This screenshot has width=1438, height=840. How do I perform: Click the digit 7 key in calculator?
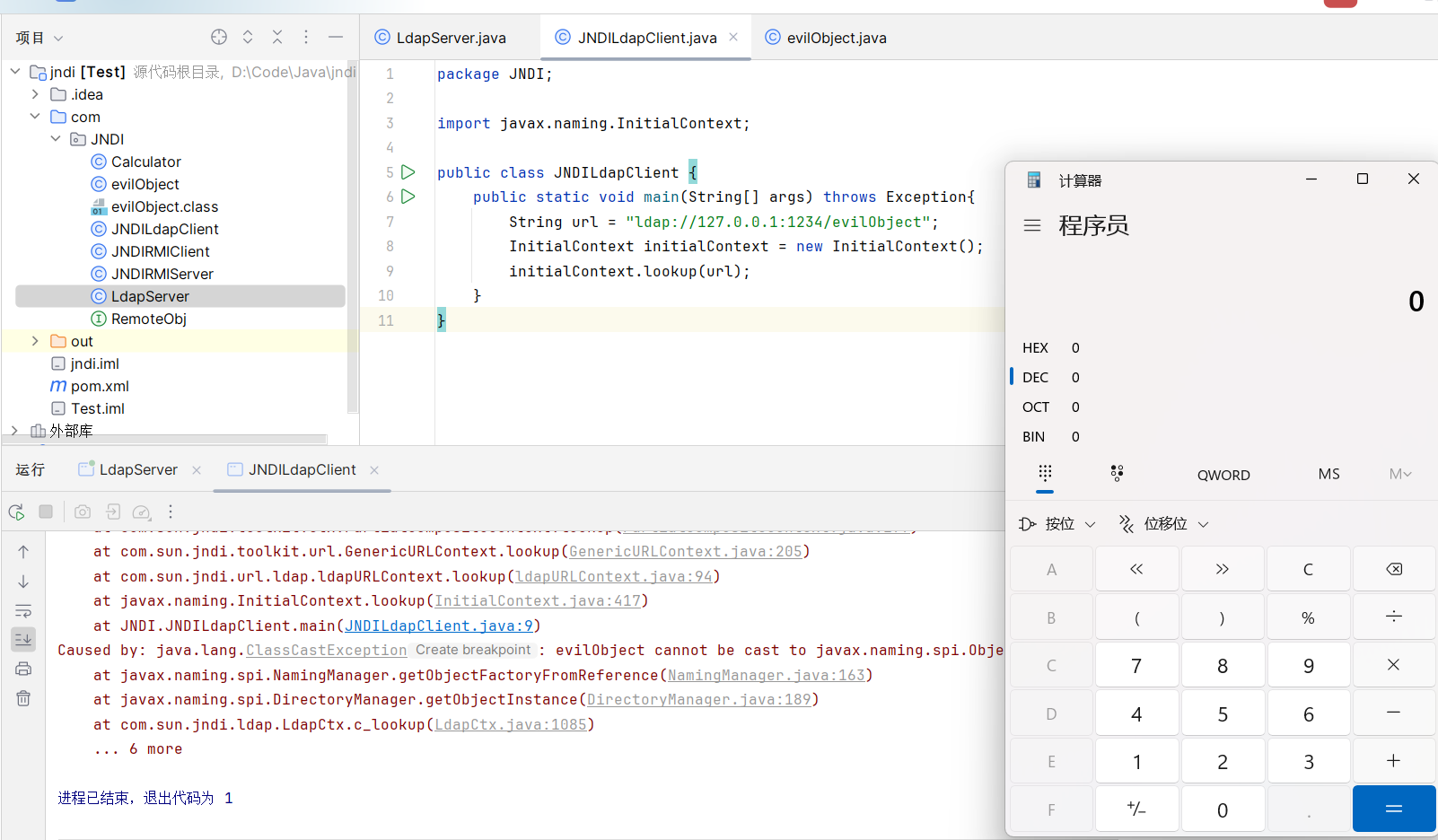point(1136,665)
